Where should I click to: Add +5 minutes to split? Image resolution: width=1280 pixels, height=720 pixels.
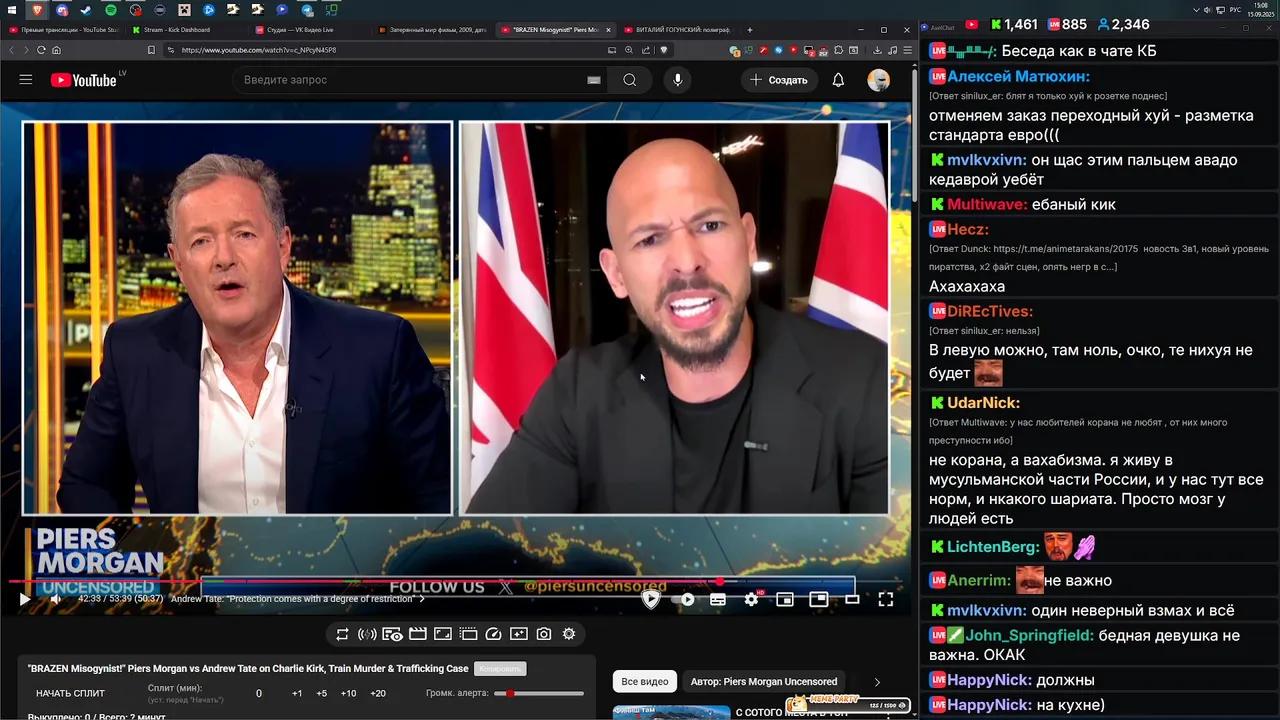(321, 693)
